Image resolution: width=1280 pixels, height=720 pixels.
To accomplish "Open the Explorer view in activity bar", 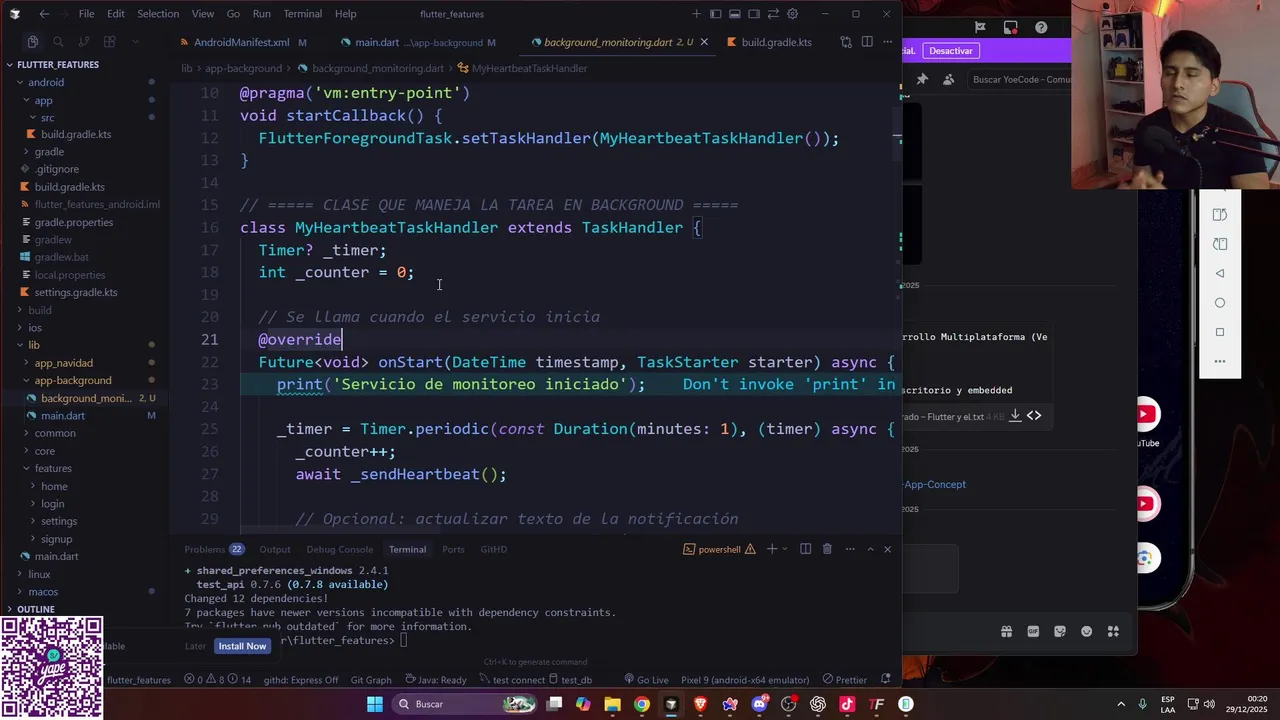I will pos(32,42).
